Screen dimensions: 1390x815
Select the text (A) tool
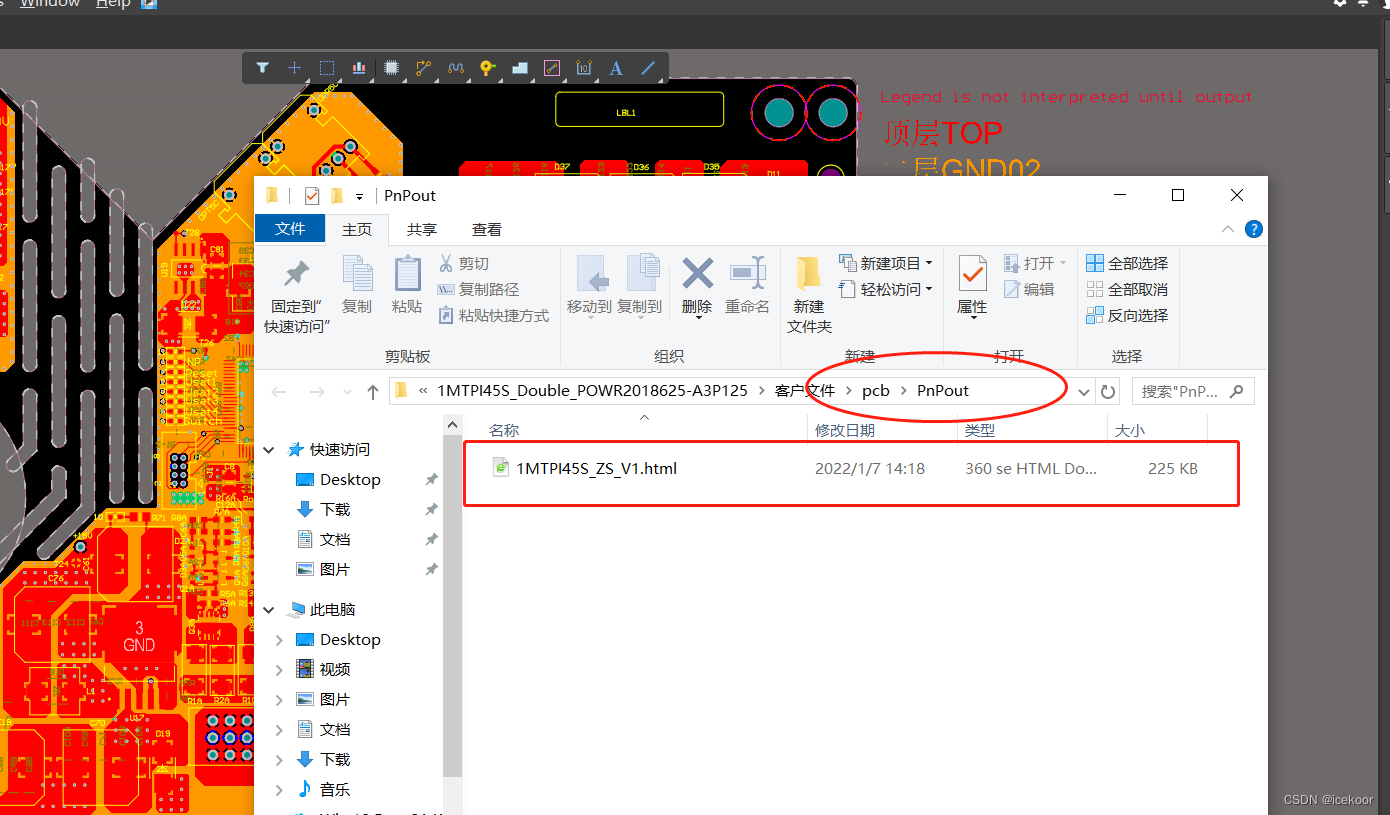(615, 68)
